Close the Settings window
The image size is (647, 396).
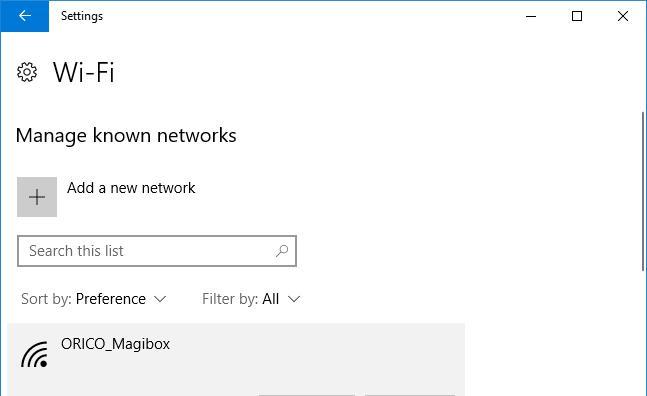[x=623, y=16]
